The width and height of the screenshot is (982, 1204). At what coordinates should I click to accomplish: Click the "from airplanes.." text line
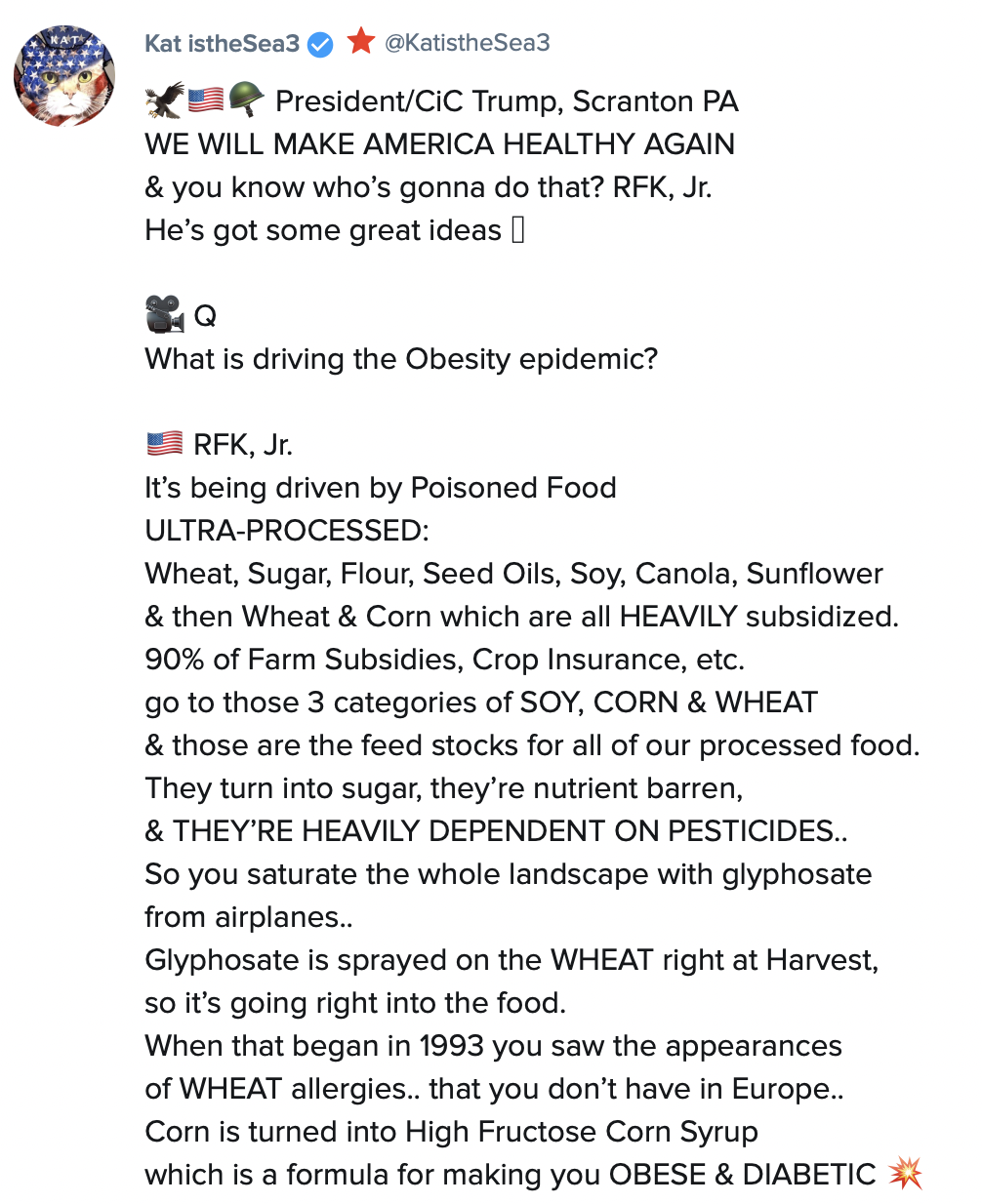point(249,917)
